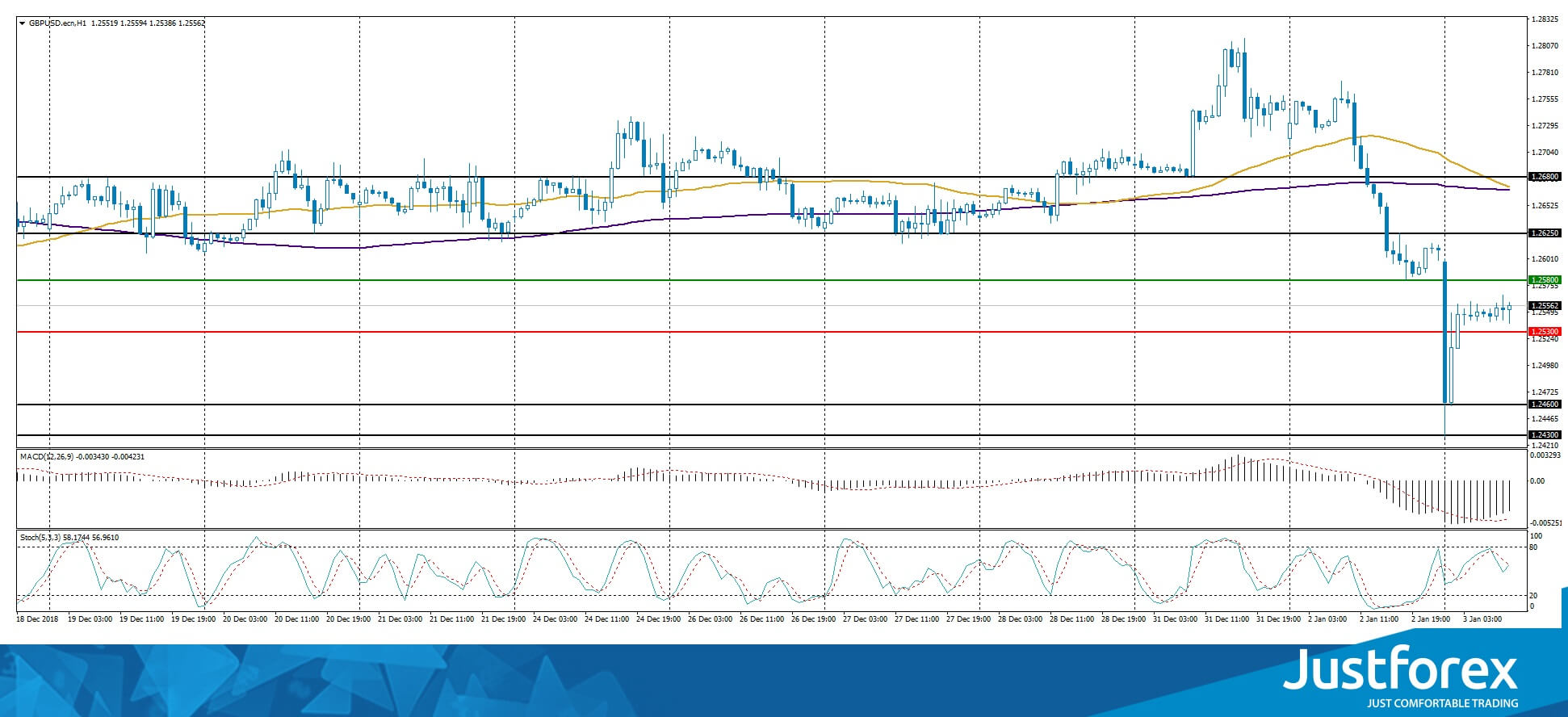The height and width of the screenshot is (717, 1568).
Task: Click the 31 Dec 03:00 time label
Action: click(1176, 619)
